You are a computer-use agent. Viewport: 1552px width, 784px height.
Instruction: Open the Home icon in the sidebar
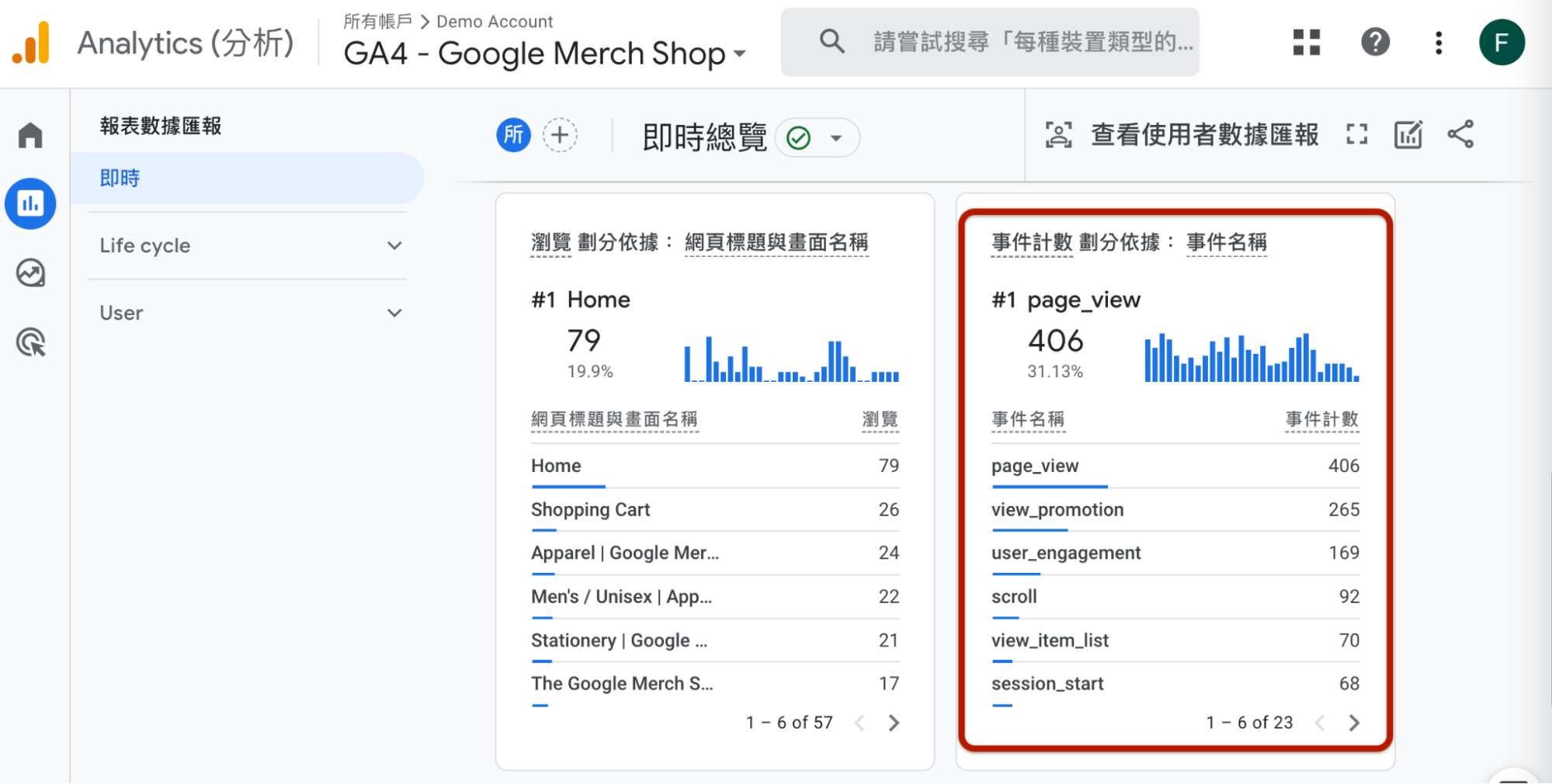coord(30,135)
